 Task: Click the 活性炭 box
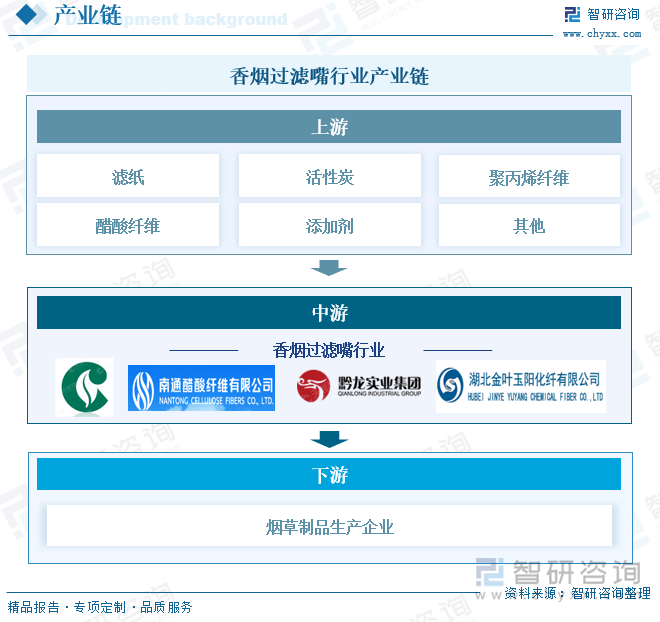pos(330,176)
